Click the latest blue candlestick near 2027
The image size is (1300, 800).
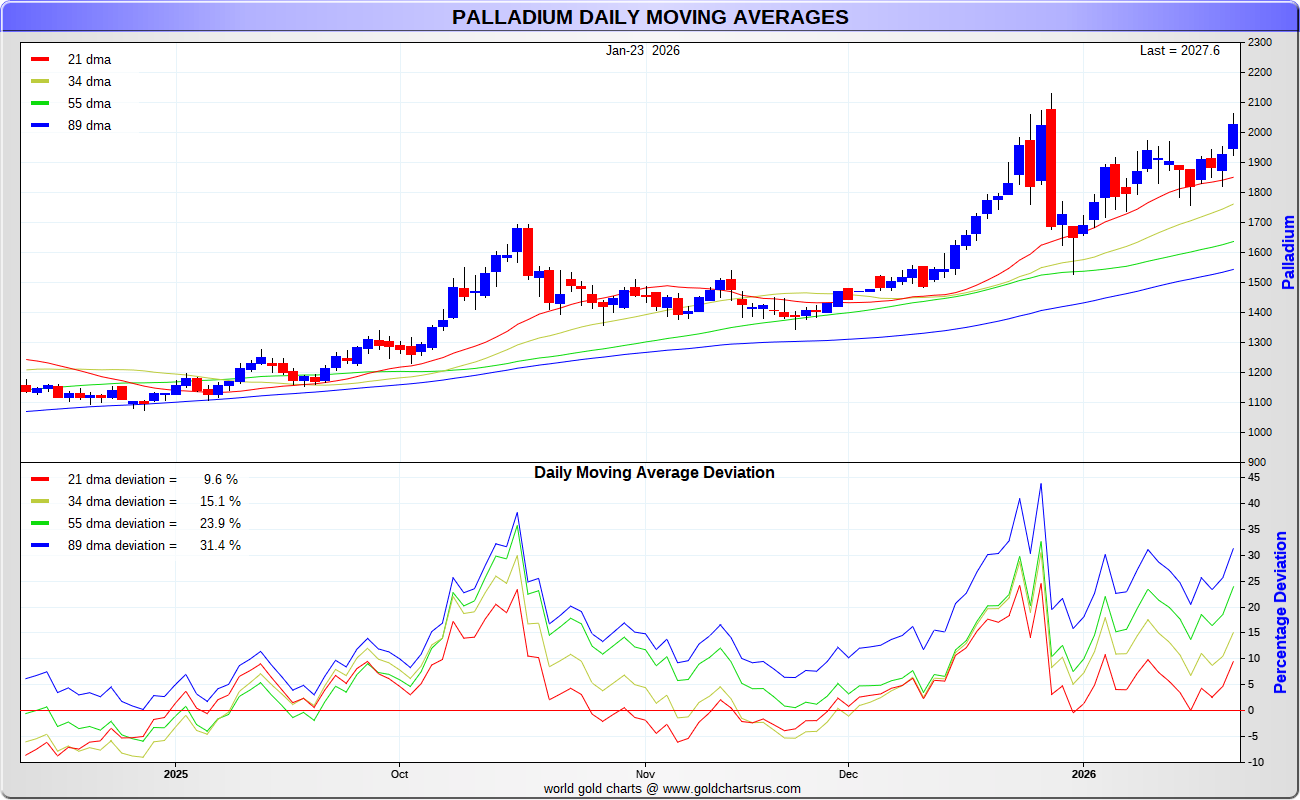point(1233,137)
